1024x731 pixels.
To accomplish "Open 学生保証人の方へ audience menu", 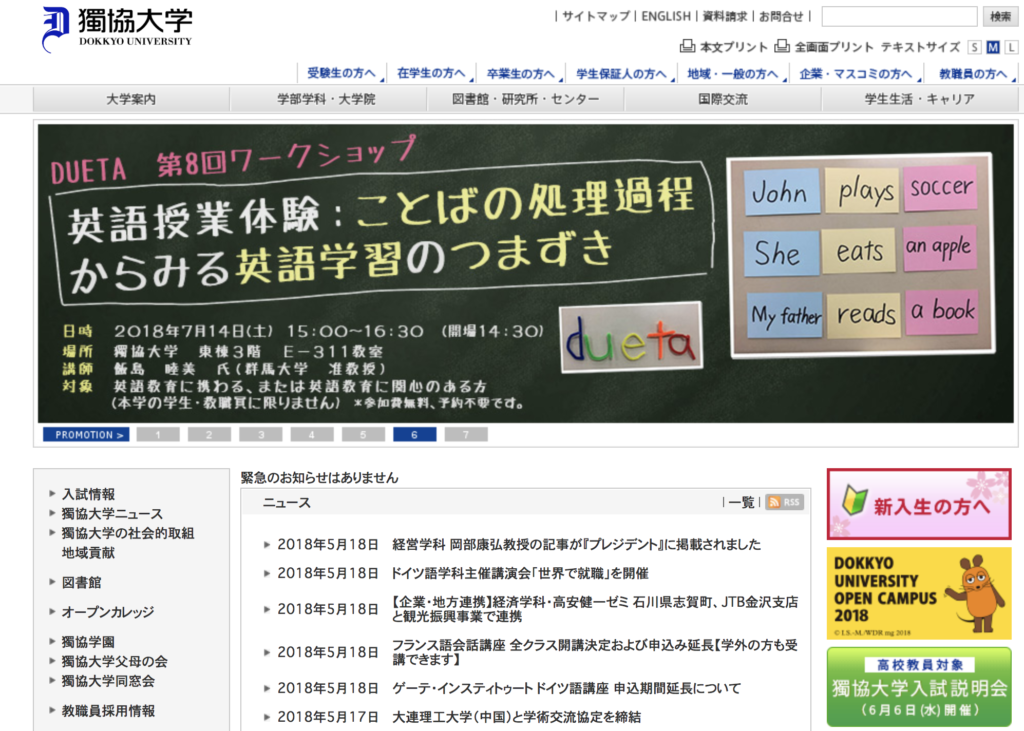I will [x=621, y=73].
